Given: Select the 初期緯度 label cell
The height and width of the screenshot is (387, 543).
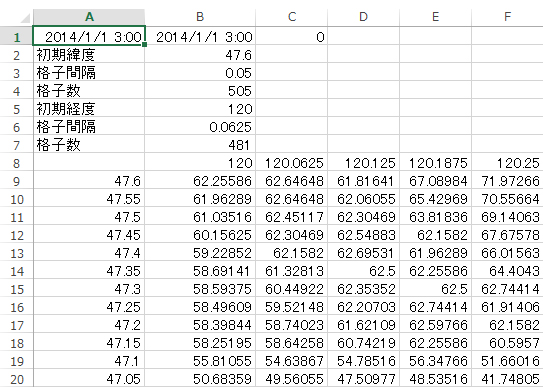Looking at the screenshot, I should point(89,55).
